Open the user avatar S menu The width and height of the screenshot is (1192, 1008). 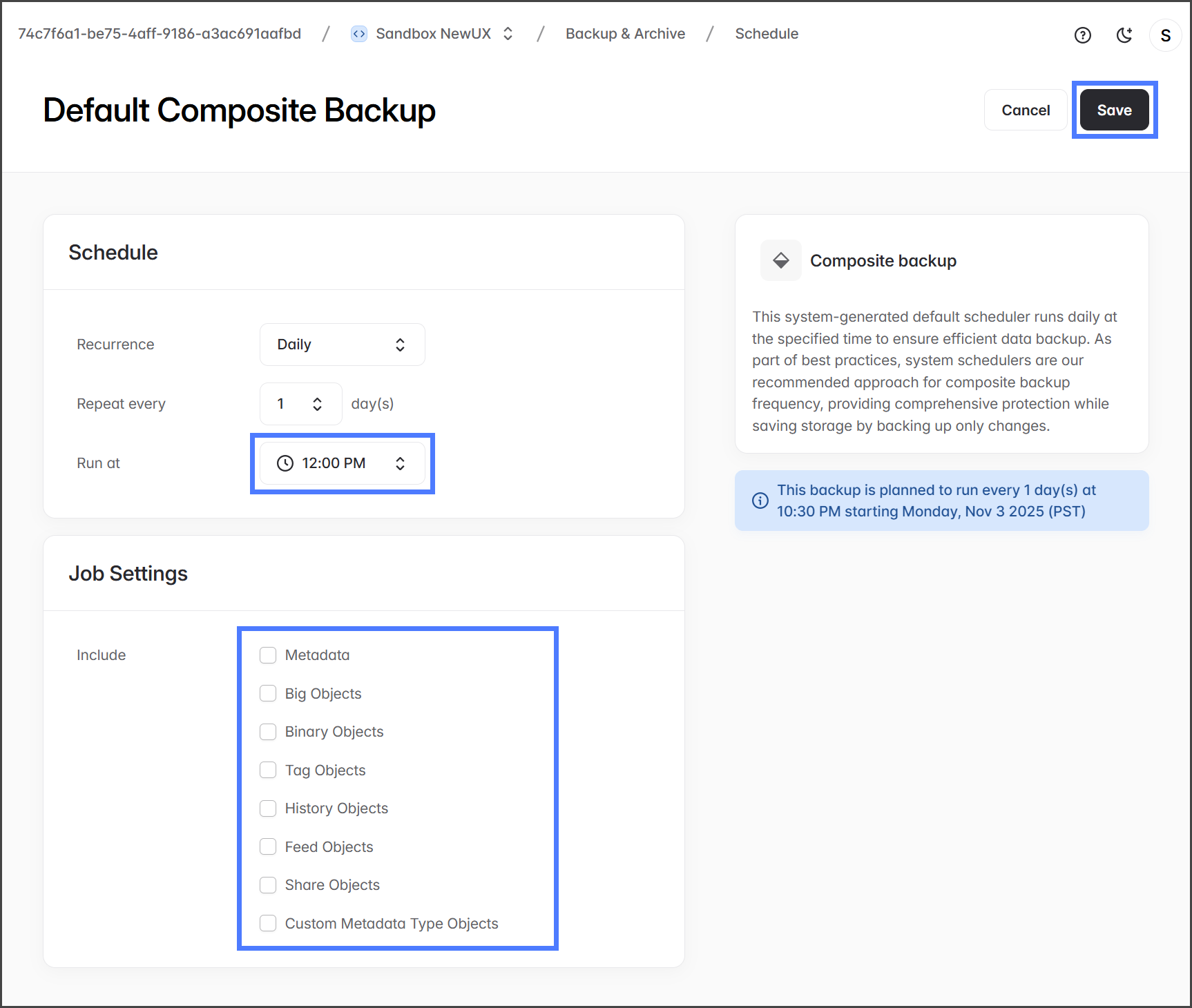1165,35
